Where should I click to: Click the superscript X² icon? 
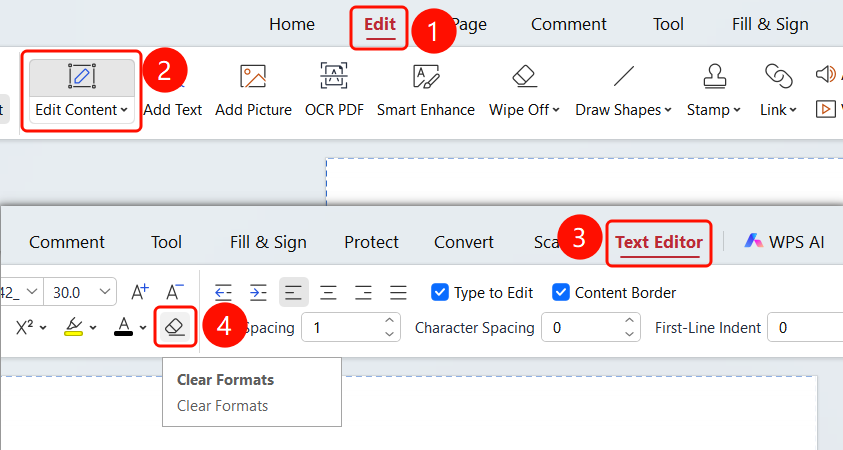(24, 327)
